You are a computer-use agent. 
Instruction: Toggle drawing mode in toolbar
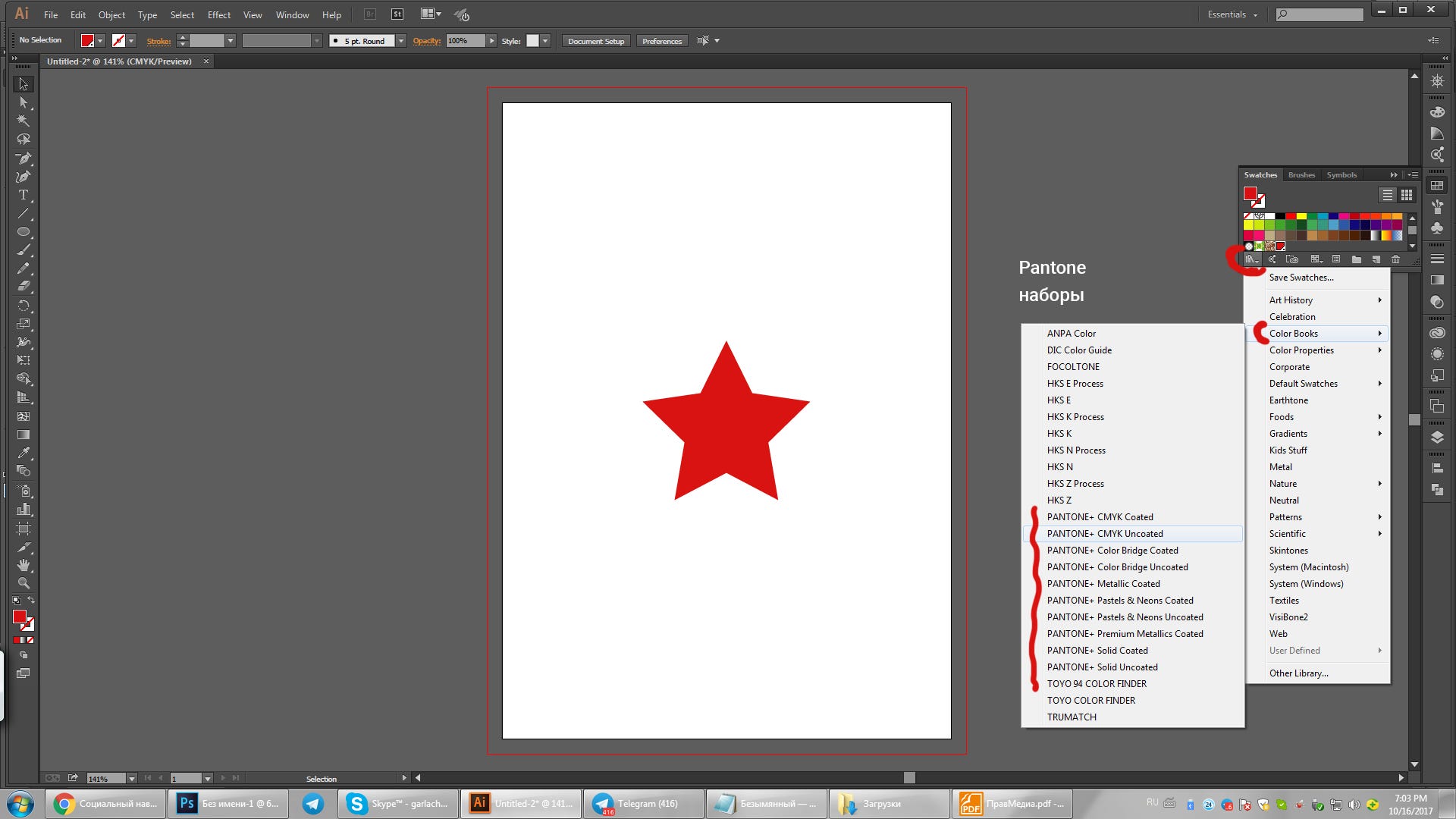click(24, 655)
